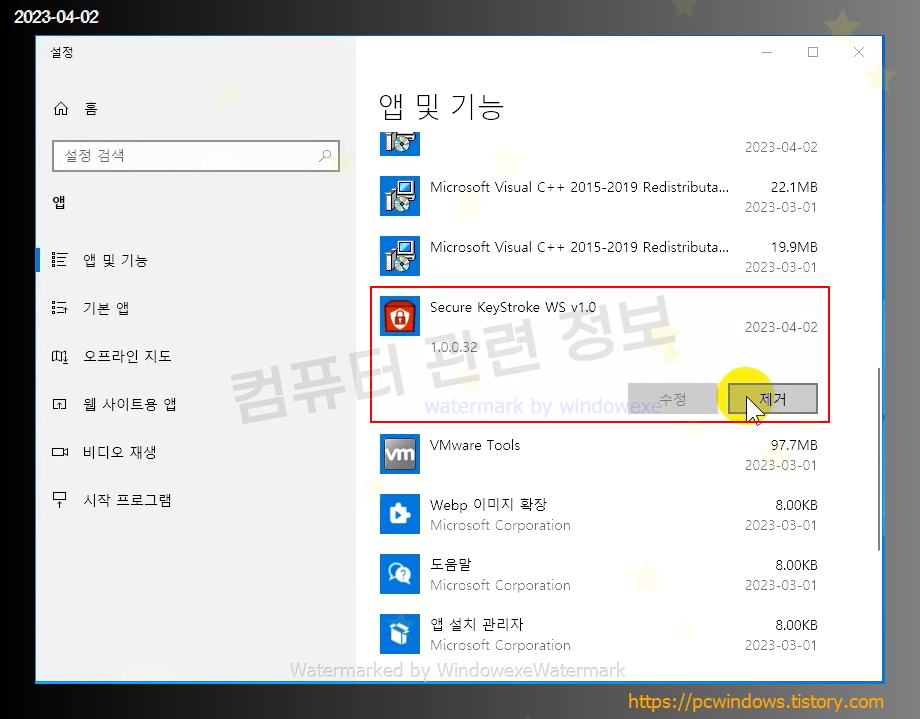Click the 비디오 재생 camera icon
920x719 pixels.
(60, 452)
